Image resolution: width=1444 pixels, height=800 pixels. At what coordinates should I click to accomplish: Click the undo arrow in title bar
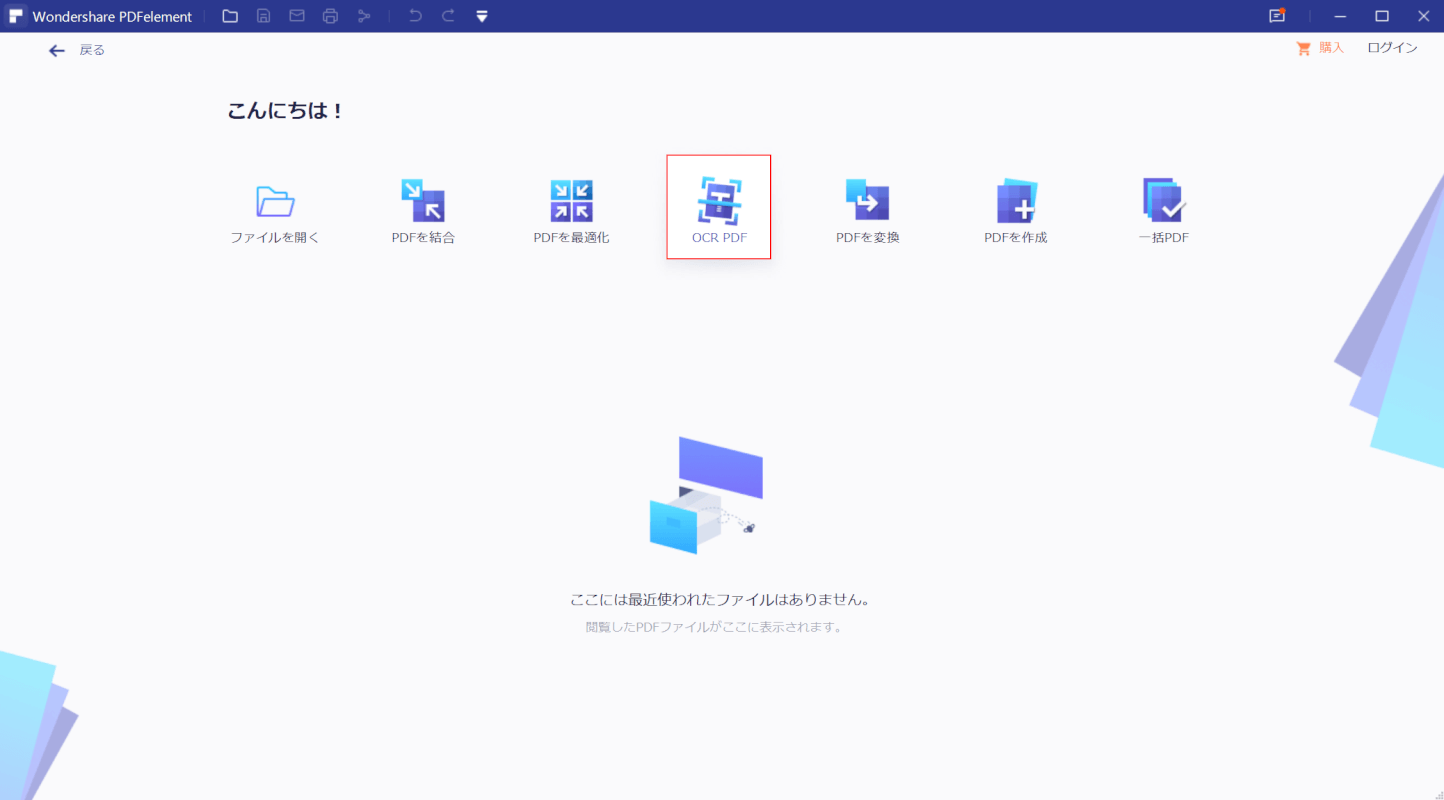[x=415, y=16]
